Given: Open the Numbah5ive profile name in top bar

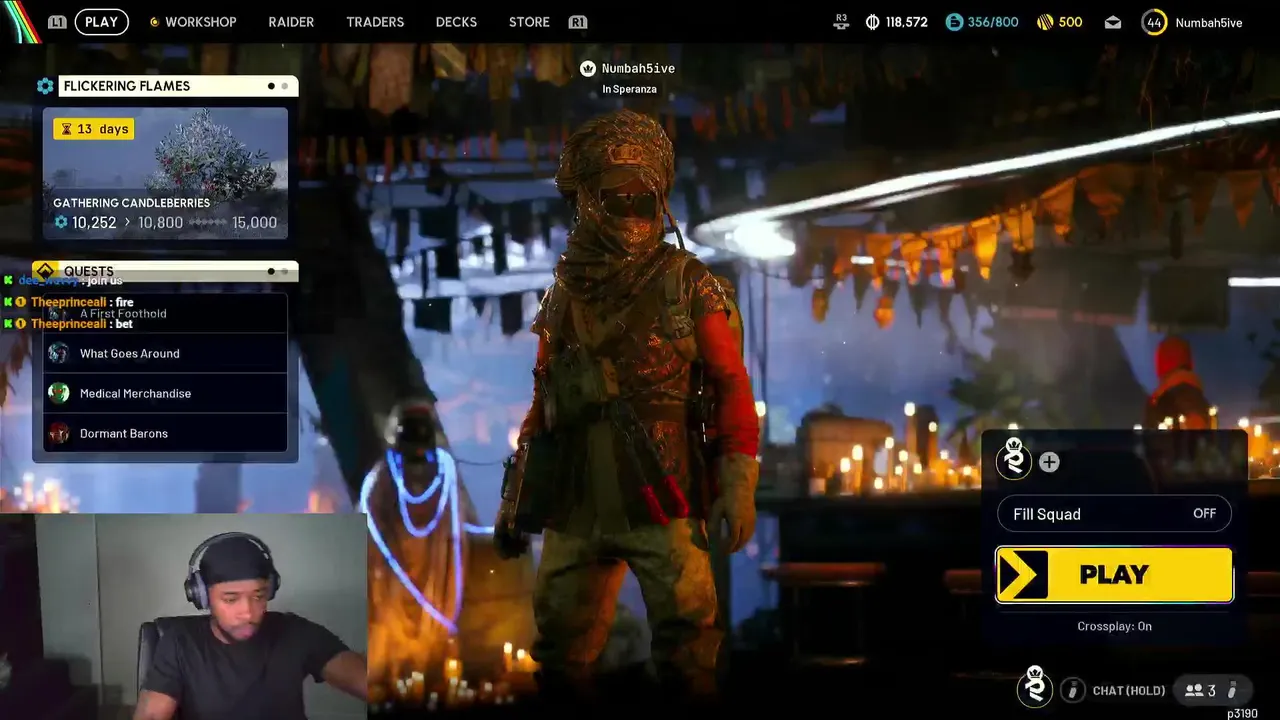Looking at the screenshot, I should point(1209,22).
